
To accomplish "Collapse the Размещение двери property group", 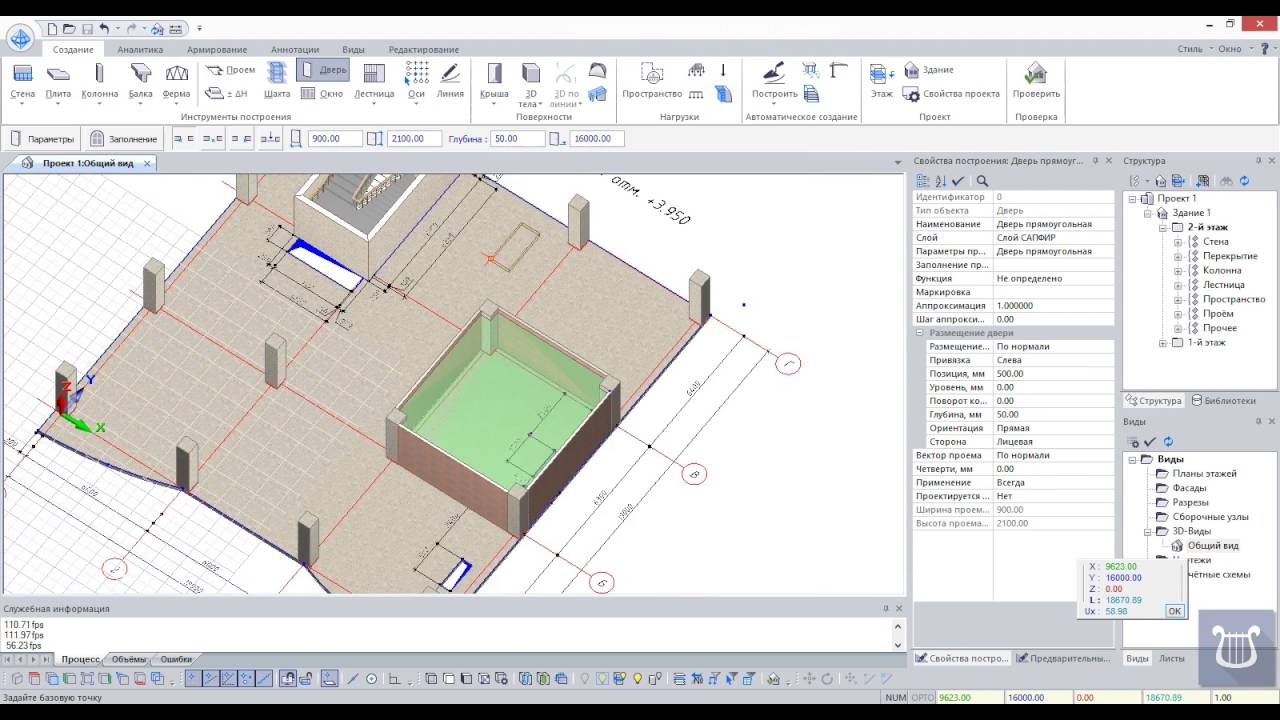I will (x=920, y=333).
